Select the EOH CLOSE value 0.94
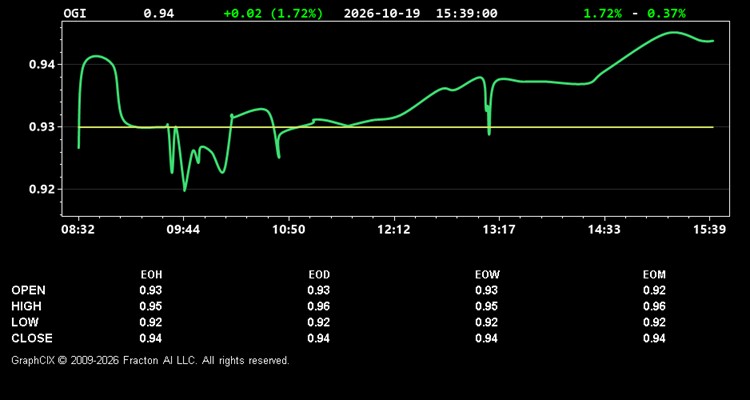This screenshot has height=400, width=750. click(x=151, y=338)
